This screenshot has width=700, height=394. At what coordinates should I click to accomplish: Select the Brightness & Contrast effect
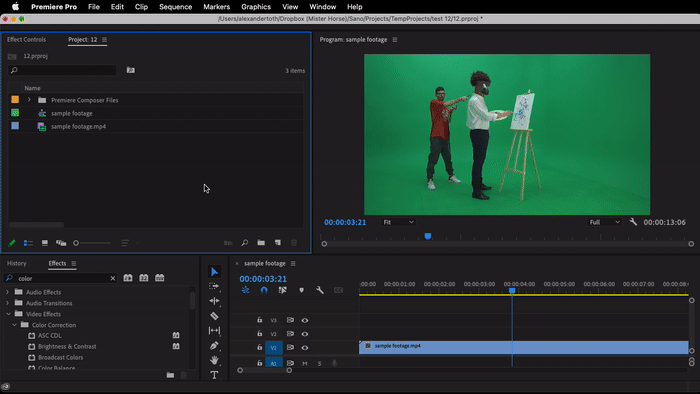coord(67,347)
